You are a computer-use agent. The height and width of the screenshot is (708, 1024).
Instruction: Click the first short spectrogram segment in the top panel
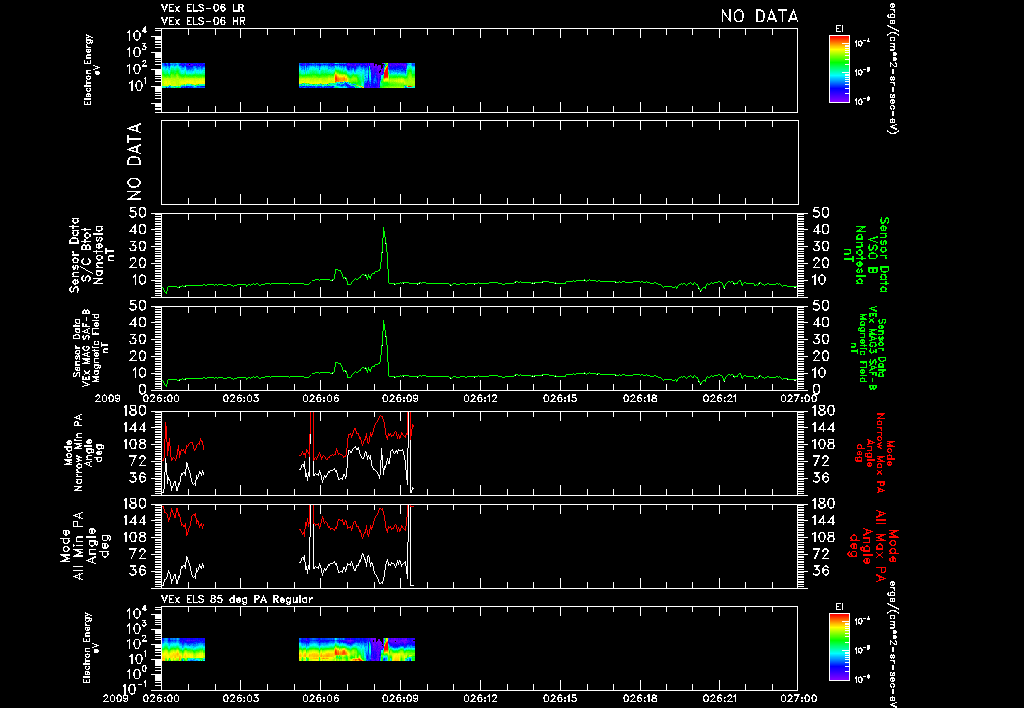click(x=183, y=75)
